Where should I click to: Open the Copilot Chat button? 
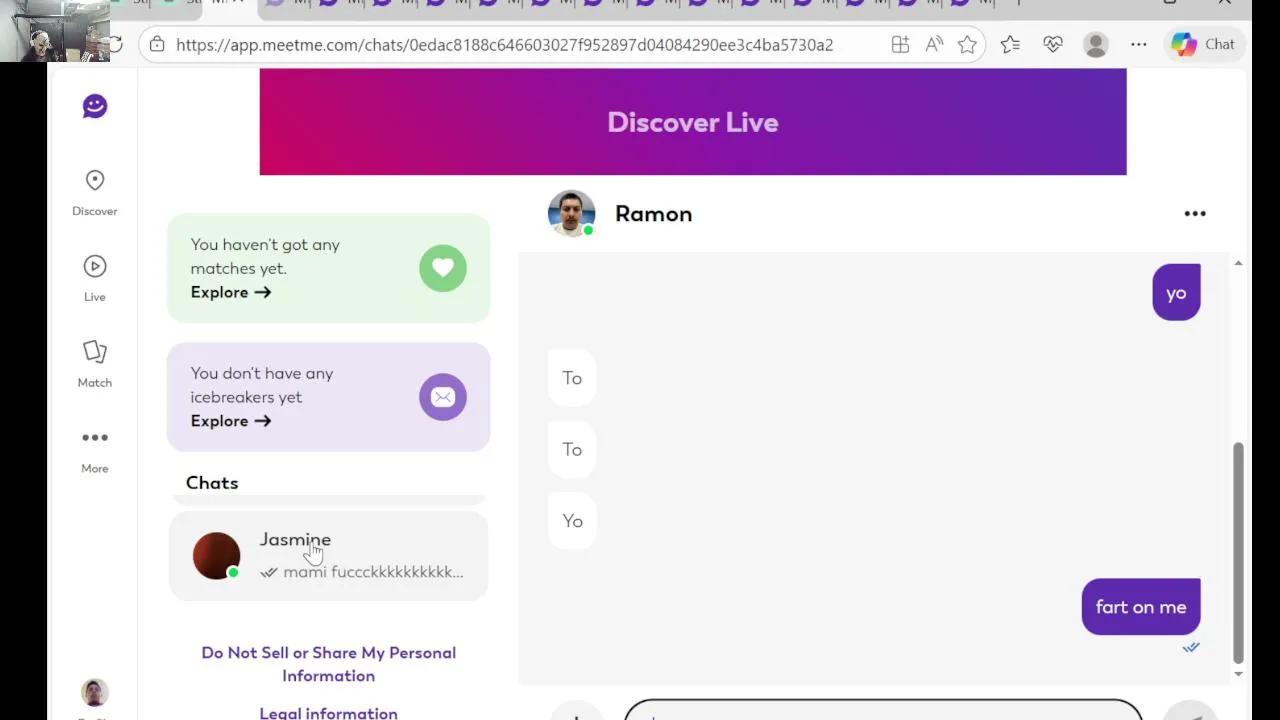(1204, 45)
